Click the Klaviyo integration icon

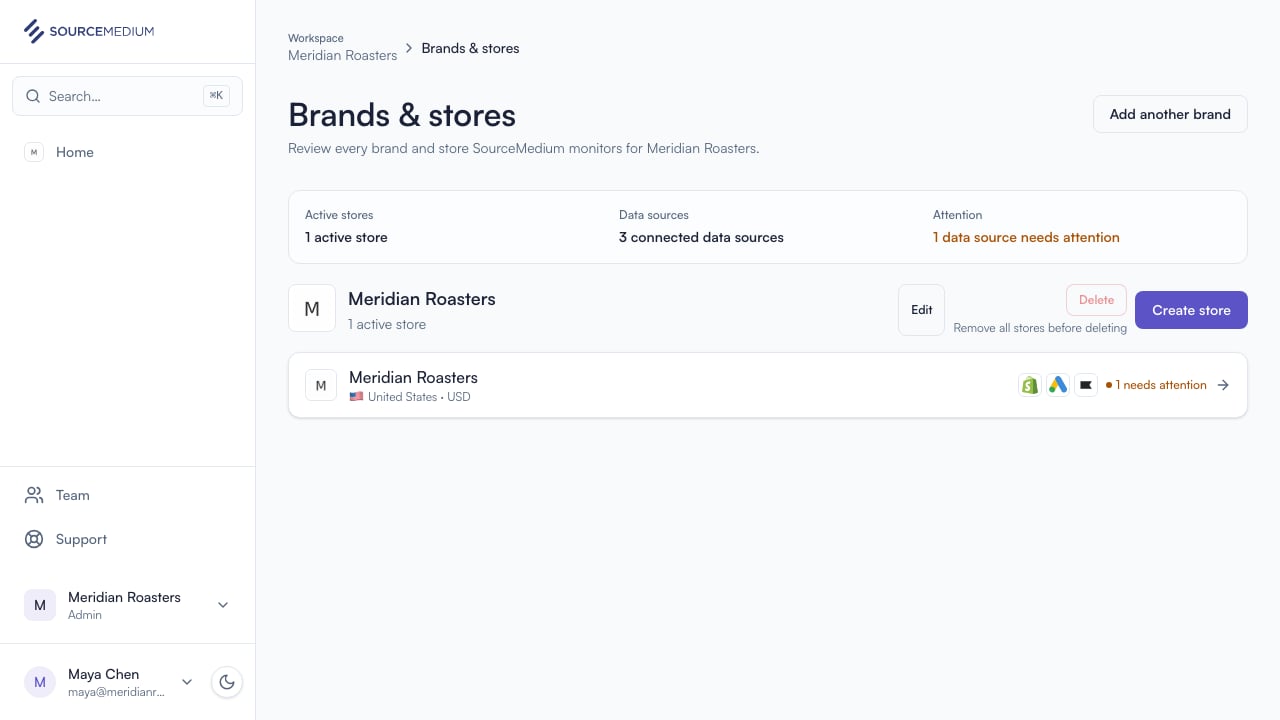coord(1086,385)
